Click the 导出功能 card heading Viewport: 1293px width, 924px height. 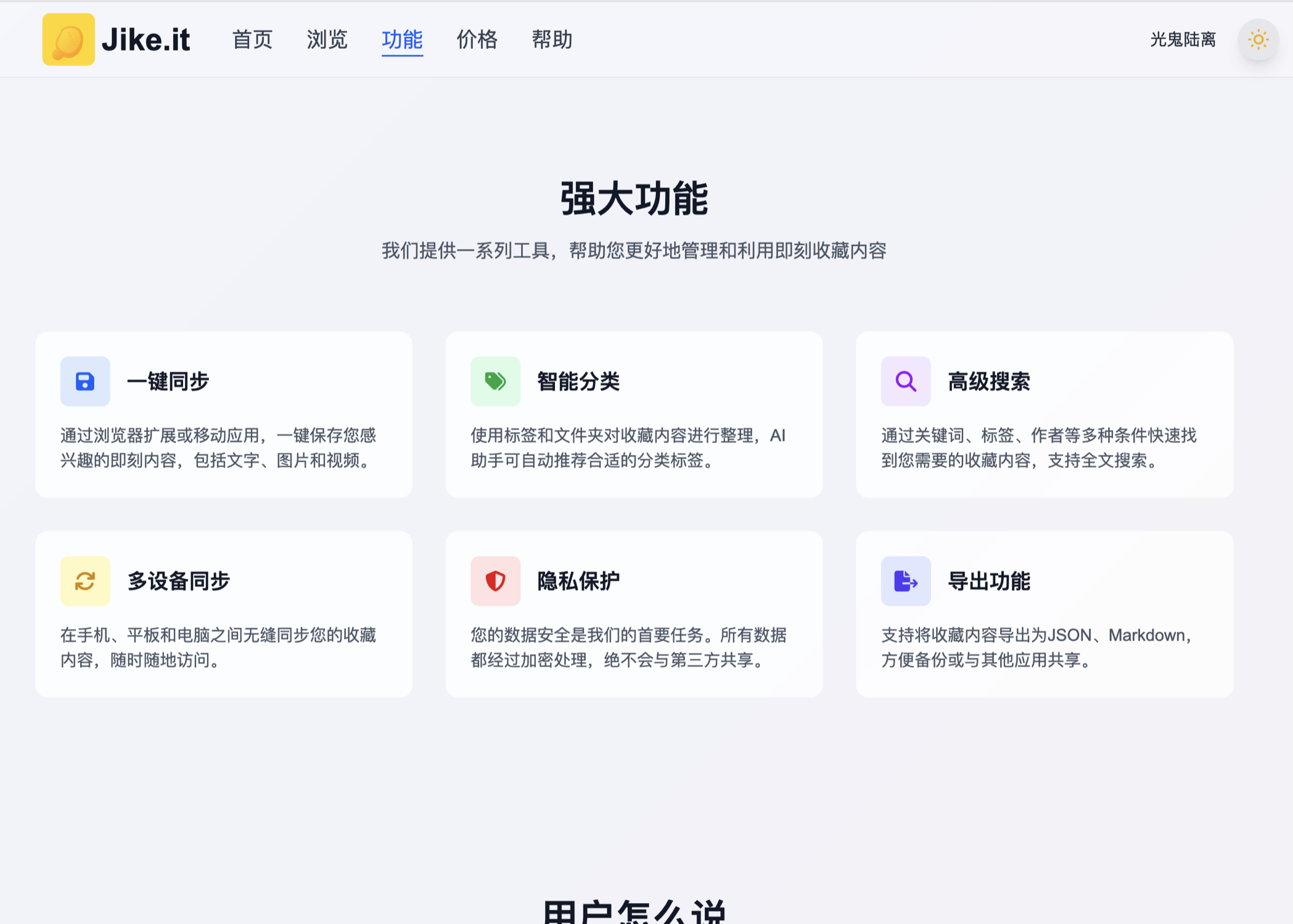[x=989, y=581]
